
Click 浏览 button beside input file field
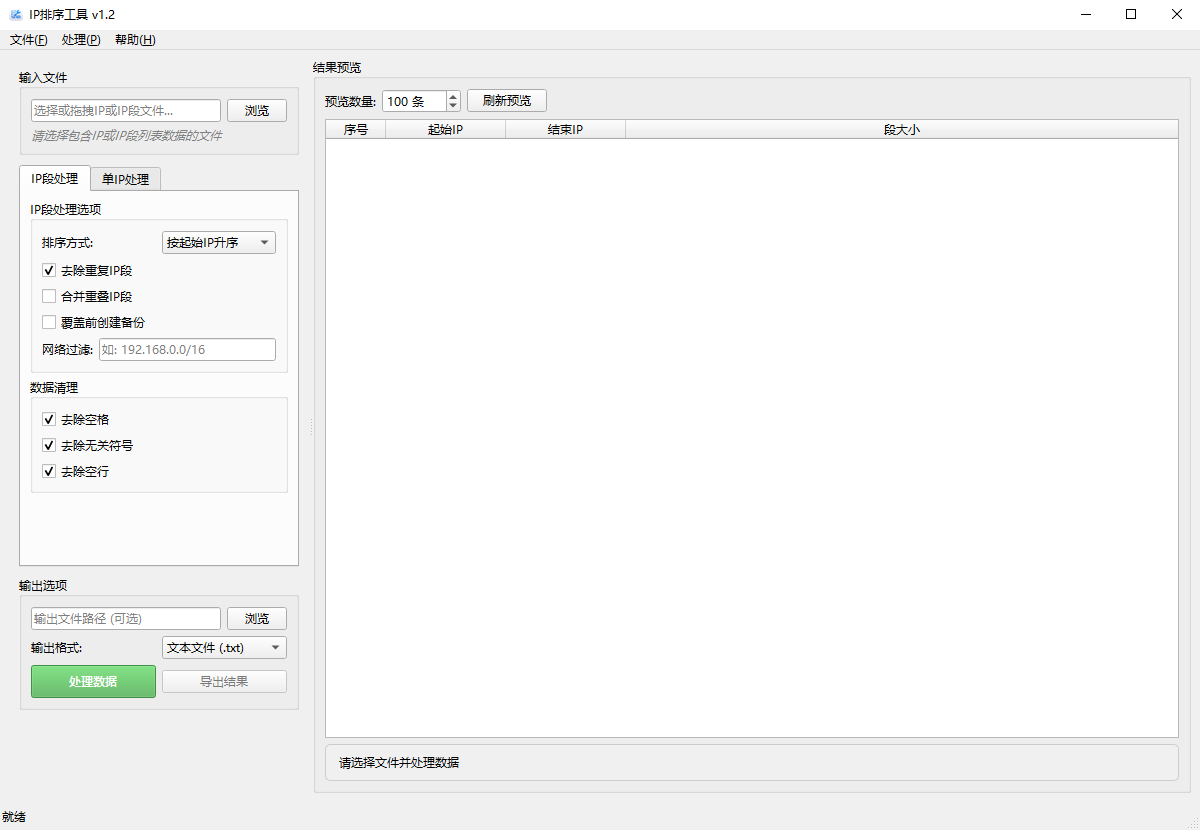coord(257,110)
